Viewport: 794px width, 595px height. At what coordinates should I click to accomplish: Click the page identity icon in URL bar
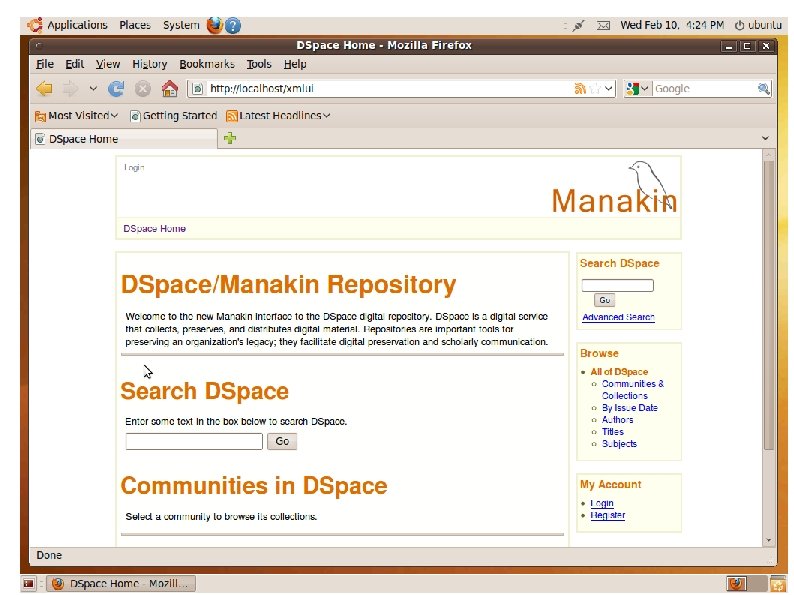(x=197, y=89)
